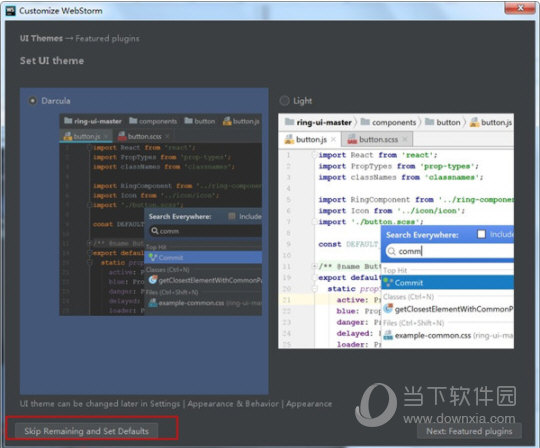Click the 'Light' option label

pos(302,101)
